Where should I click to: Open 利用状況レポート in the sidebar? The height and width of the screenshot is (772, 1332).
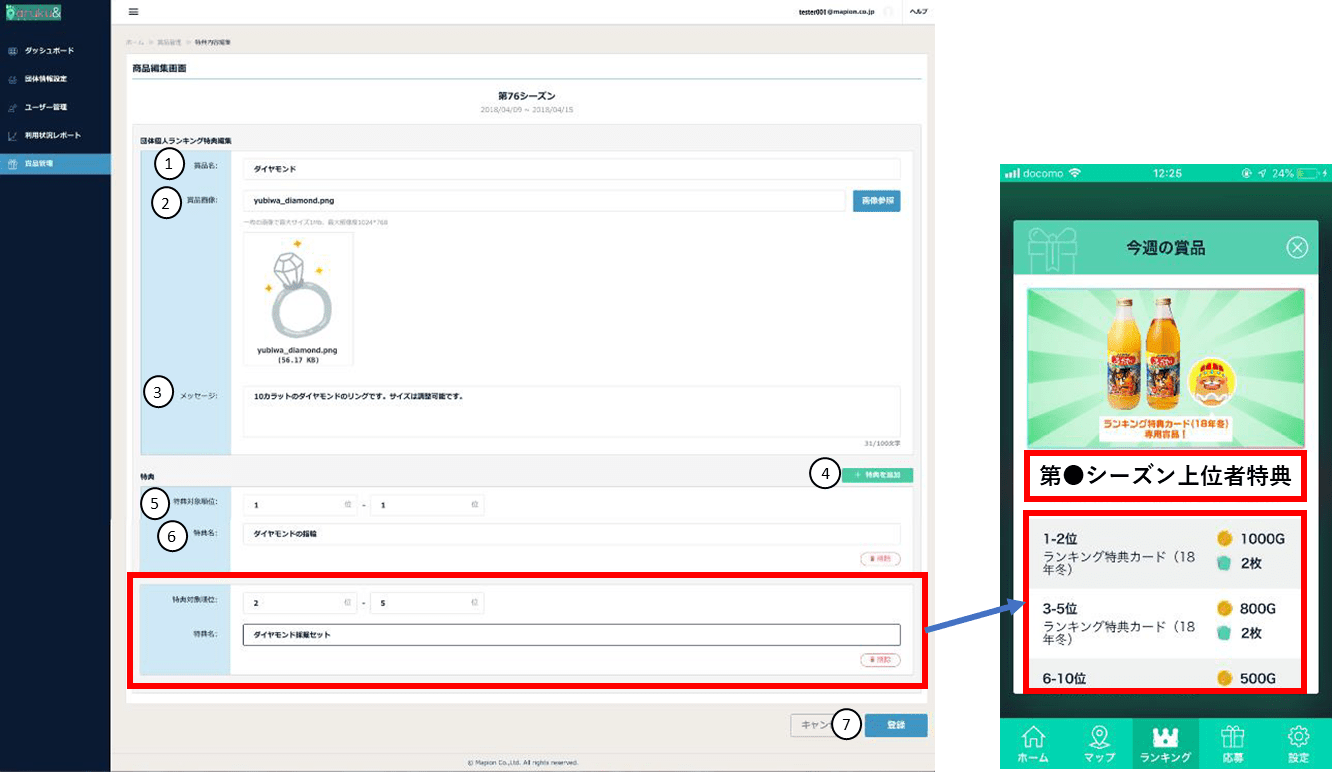[52, 135]
